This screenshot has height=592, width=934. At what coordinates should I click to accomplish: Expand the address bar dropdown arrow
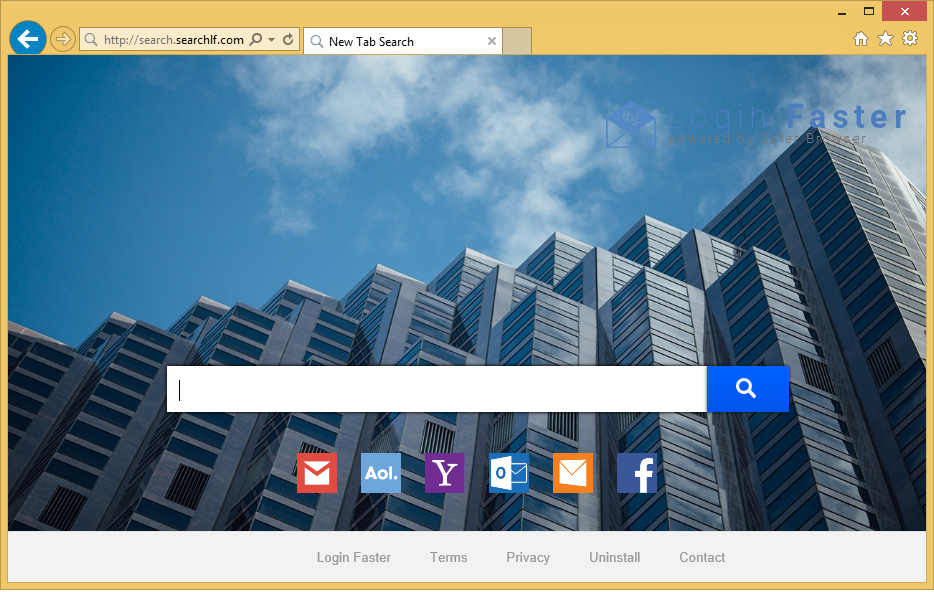tap(271, 40)
